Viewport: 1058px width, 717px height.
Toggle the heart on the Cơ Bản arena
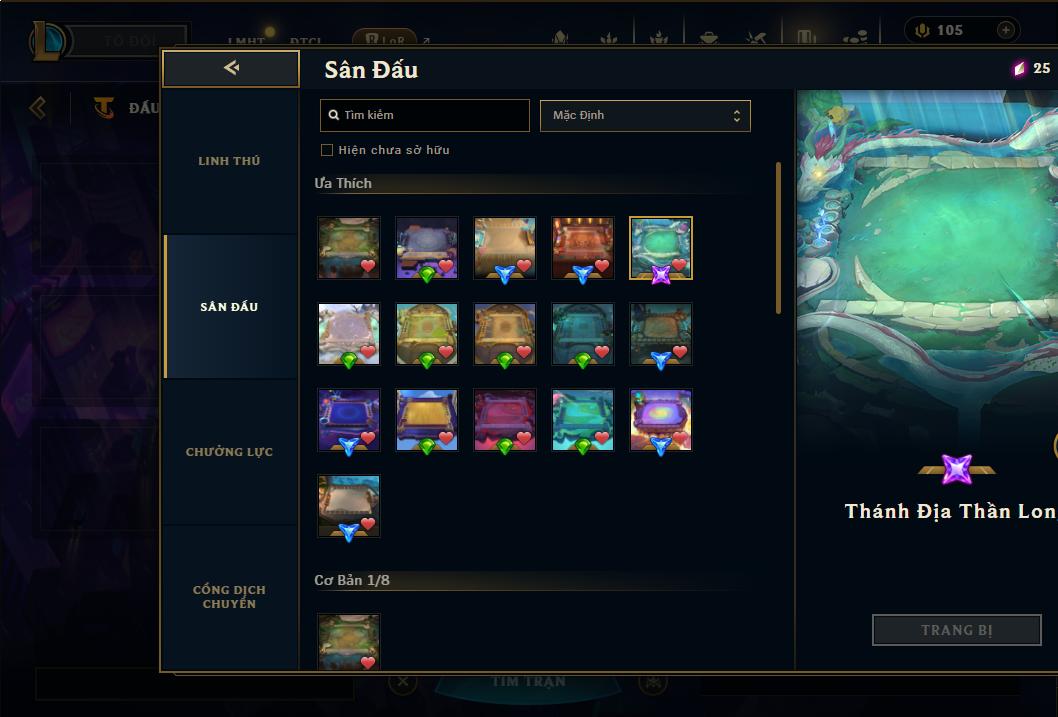pos(368,662)
